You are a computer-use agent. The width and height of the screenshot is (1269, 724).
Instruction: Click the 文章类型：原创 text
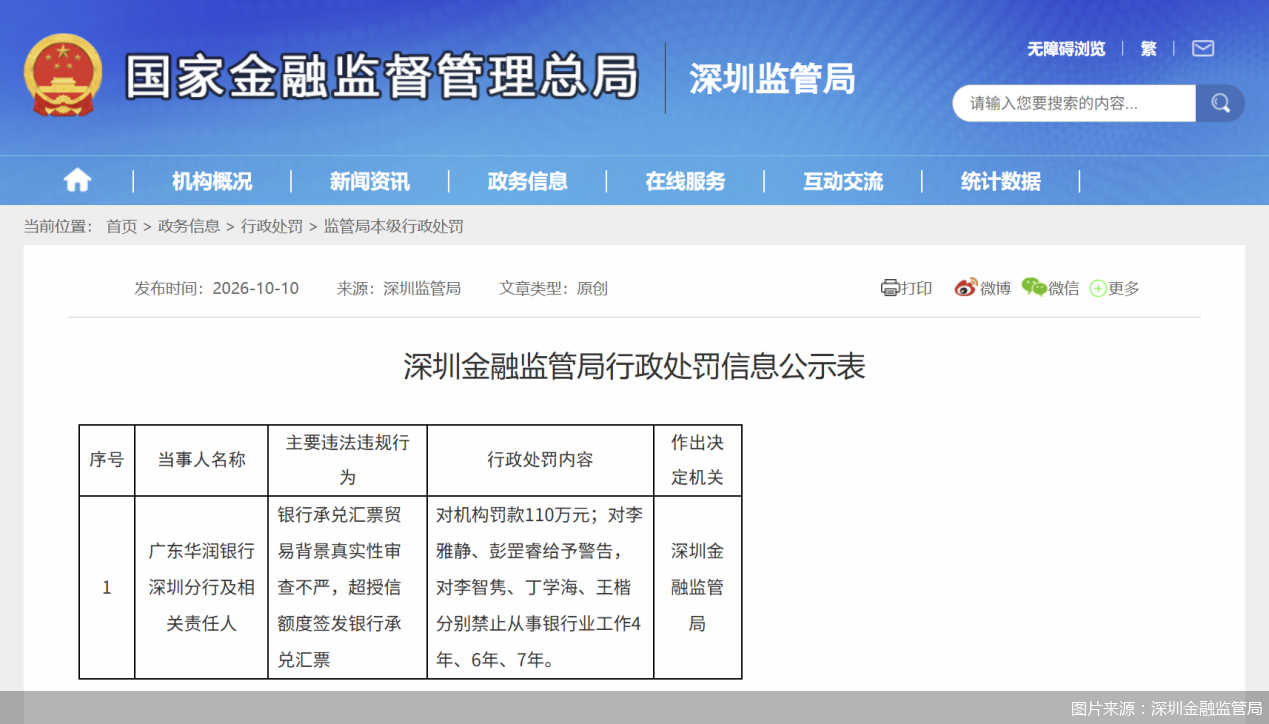point(554,288)
